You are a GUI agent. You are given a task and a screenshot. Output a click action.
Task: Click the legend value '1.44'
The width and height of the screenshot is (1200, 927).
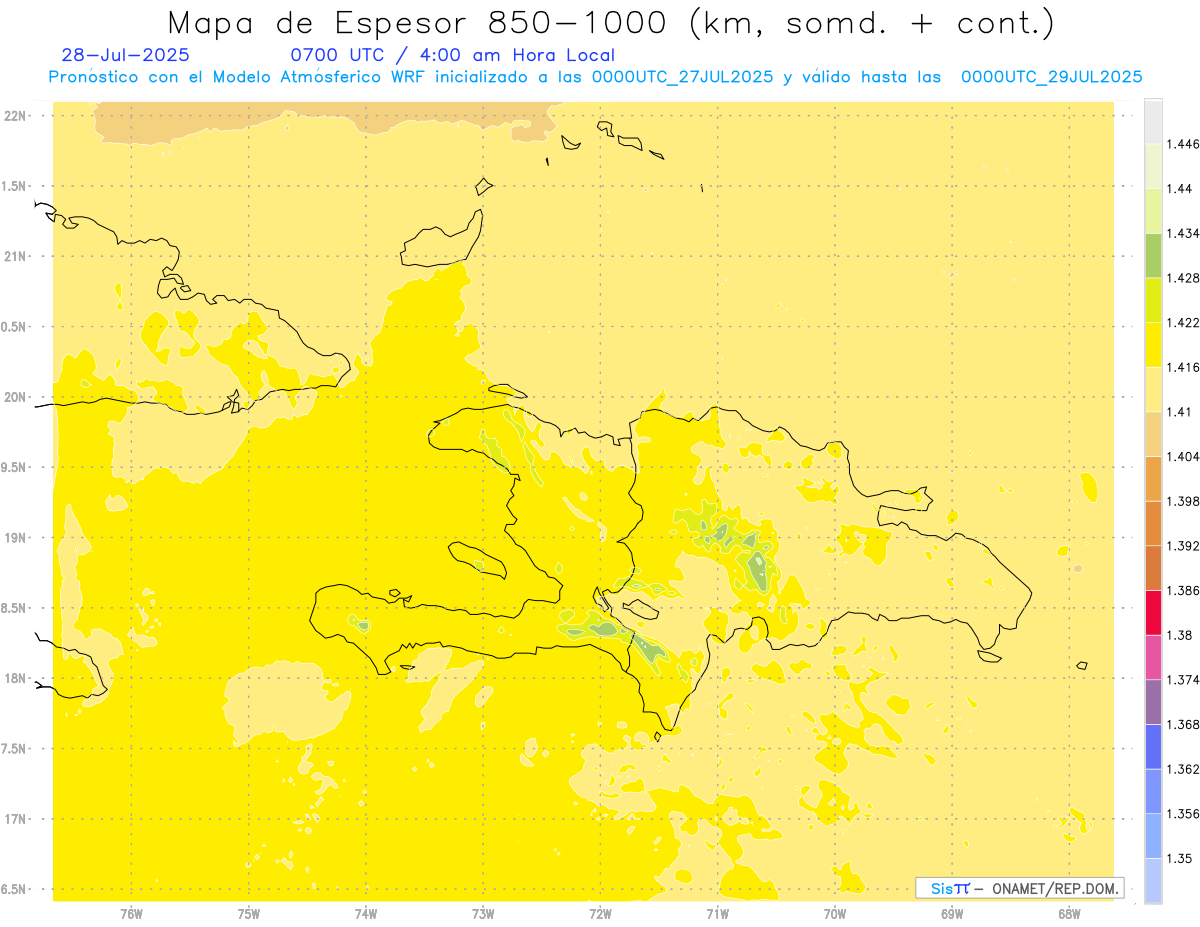coord(1179,189)
